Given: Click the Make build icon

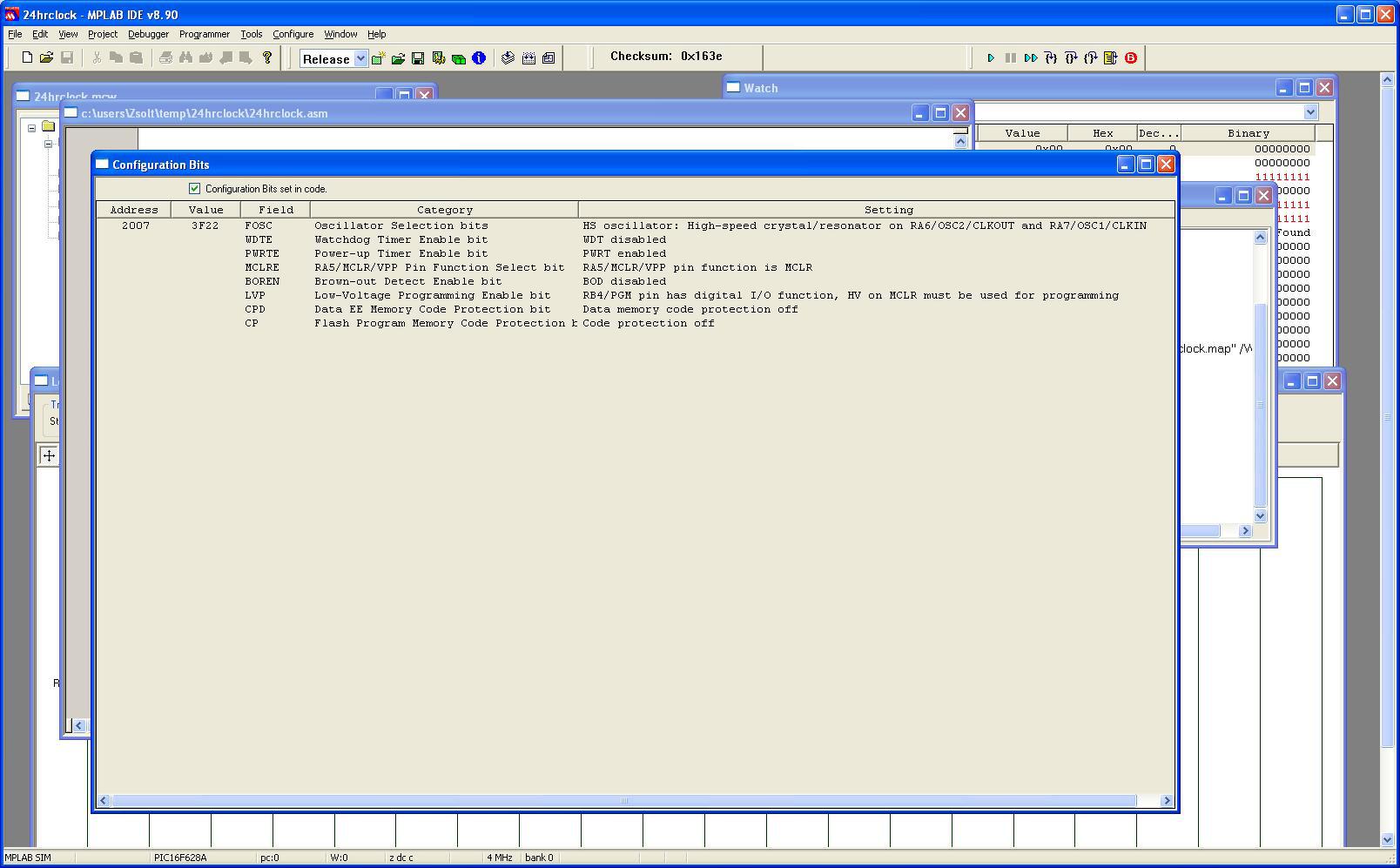Looking at the screenshot, I should [508, 58].
